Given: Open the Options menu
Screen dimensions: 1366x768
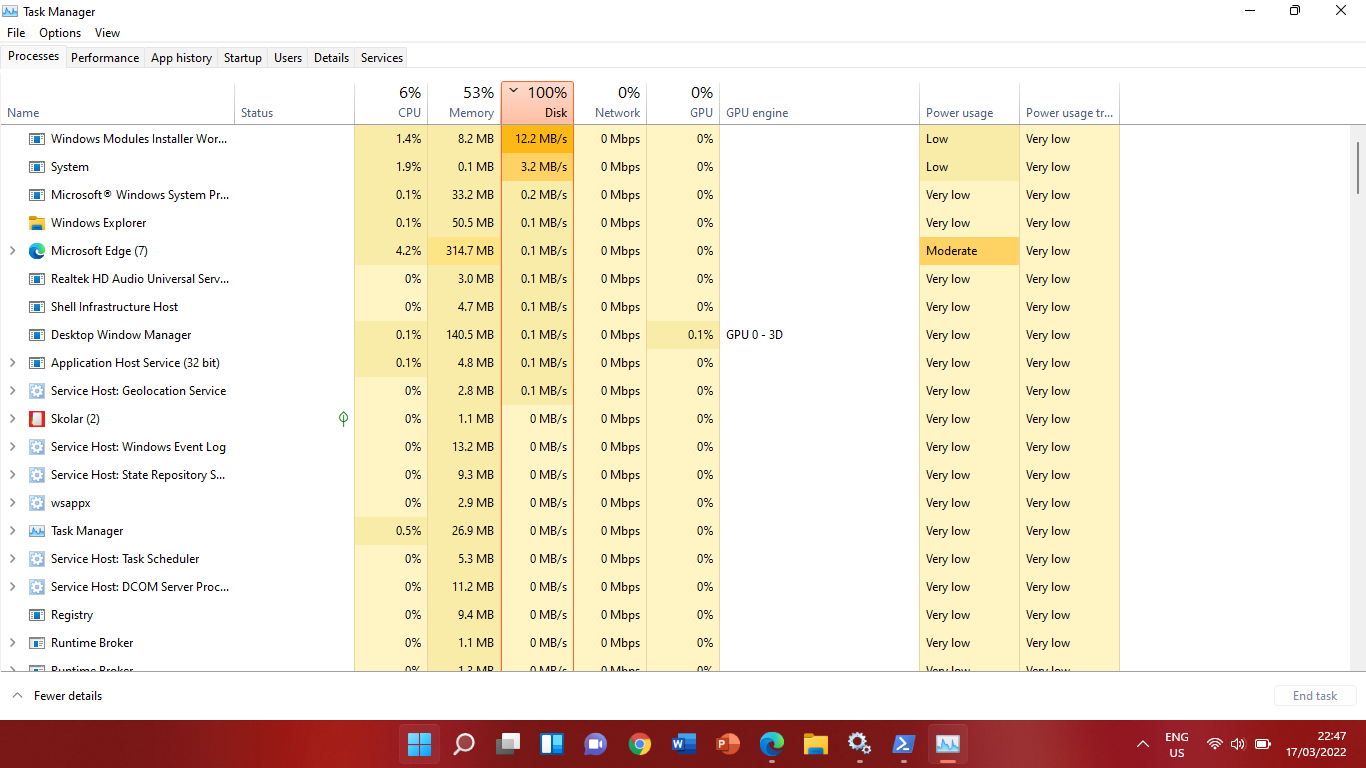Looking at the screenshot, I should coord(60,33).
